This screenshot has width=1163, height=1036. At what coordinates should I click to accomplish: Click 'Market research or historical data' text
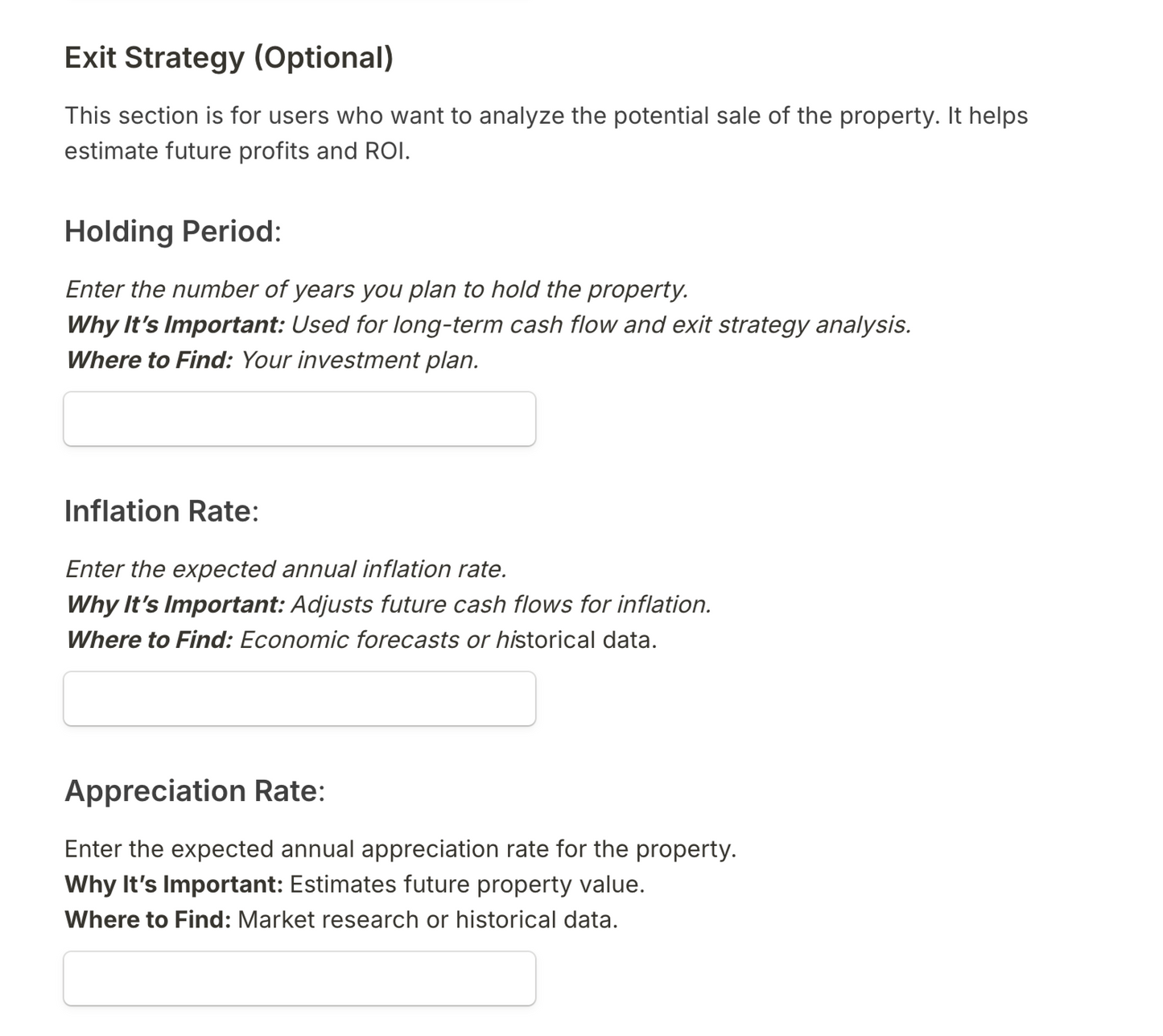428,918
